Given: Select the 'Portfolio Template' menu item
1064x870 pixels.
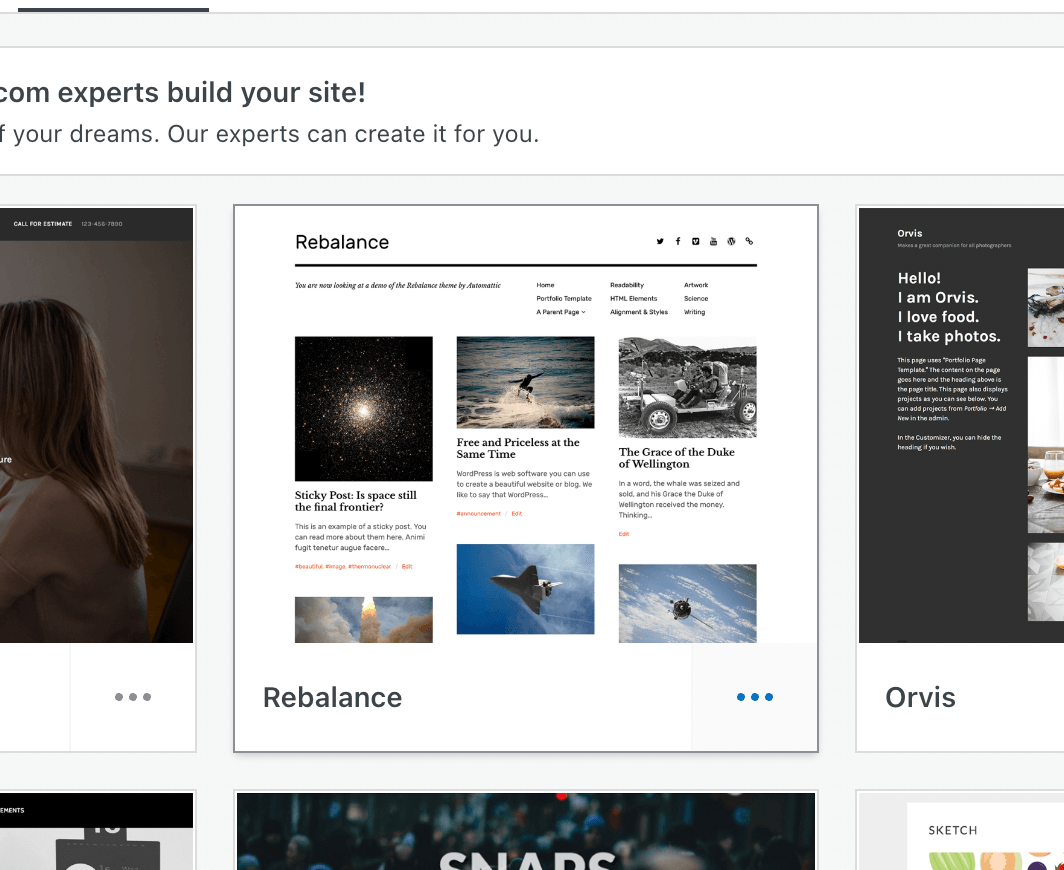Looking at the screenshot, I should click(564, 298).
